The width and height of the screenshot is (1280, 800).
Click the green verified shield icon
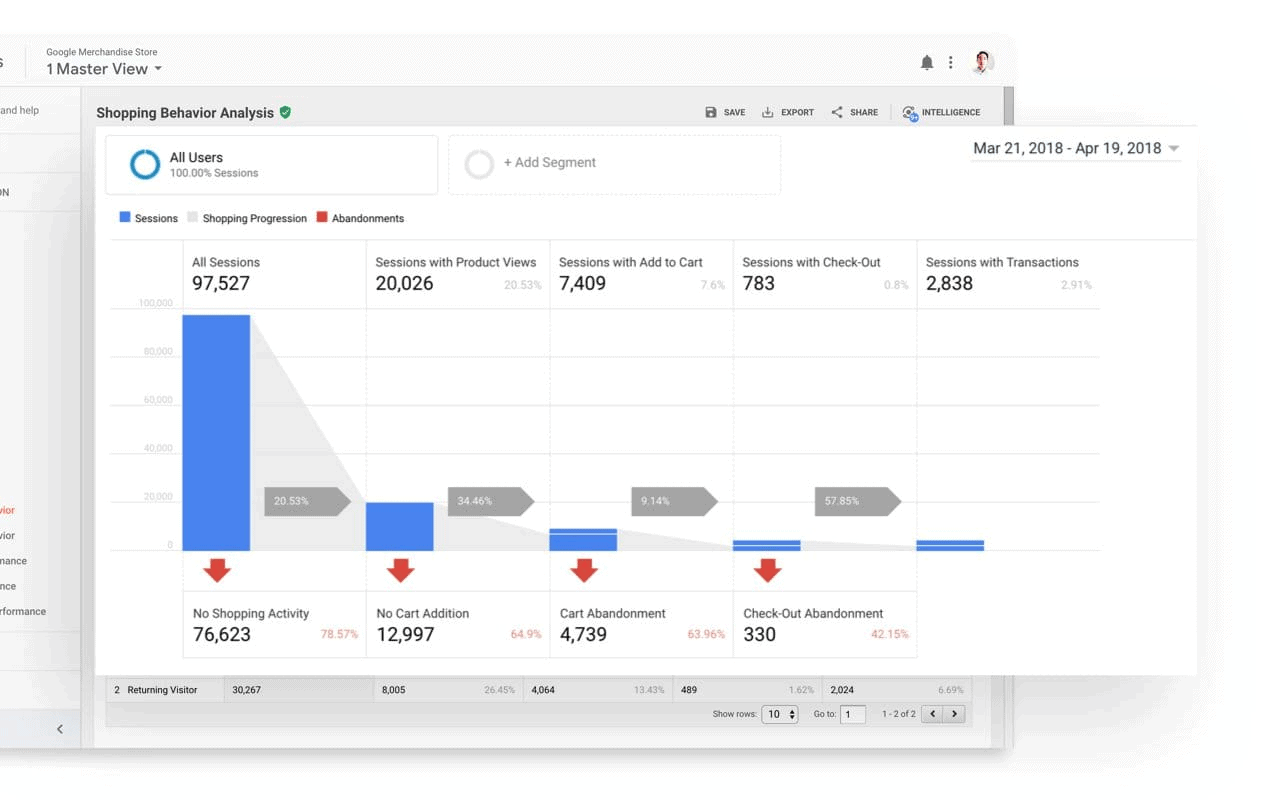286,113
